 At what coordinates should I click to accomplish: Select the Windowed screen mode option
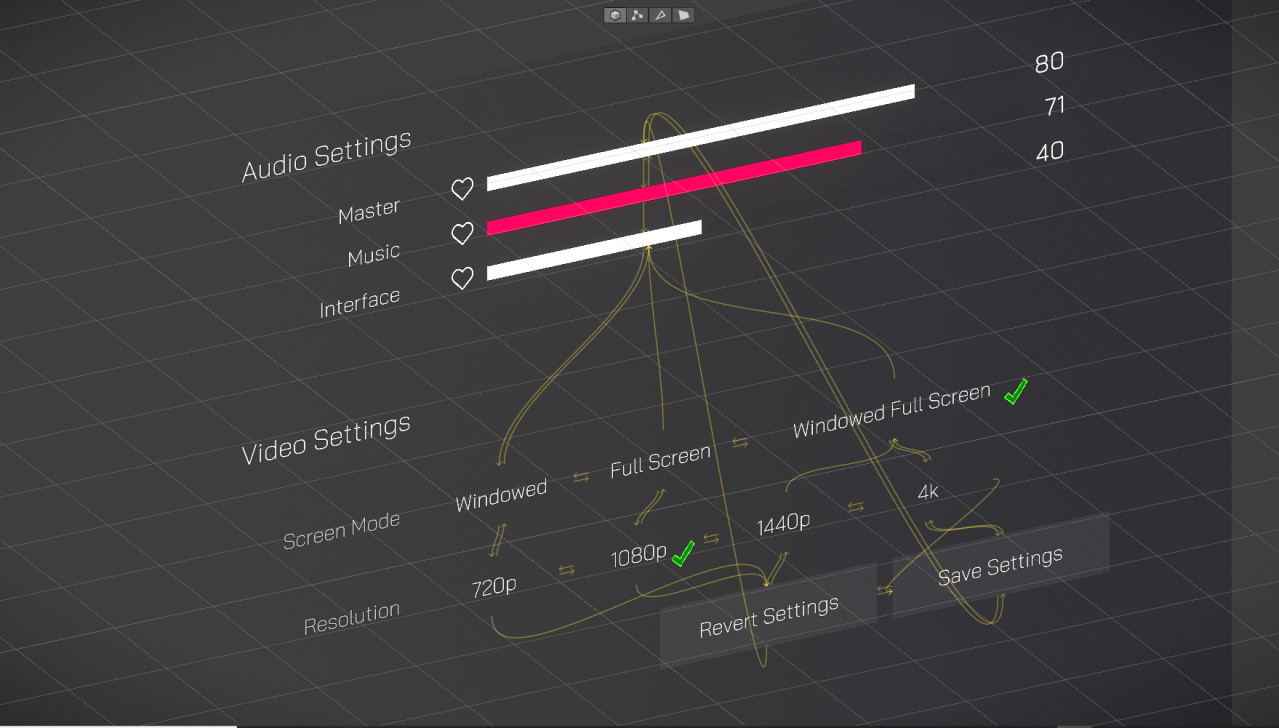coord(501,495)
